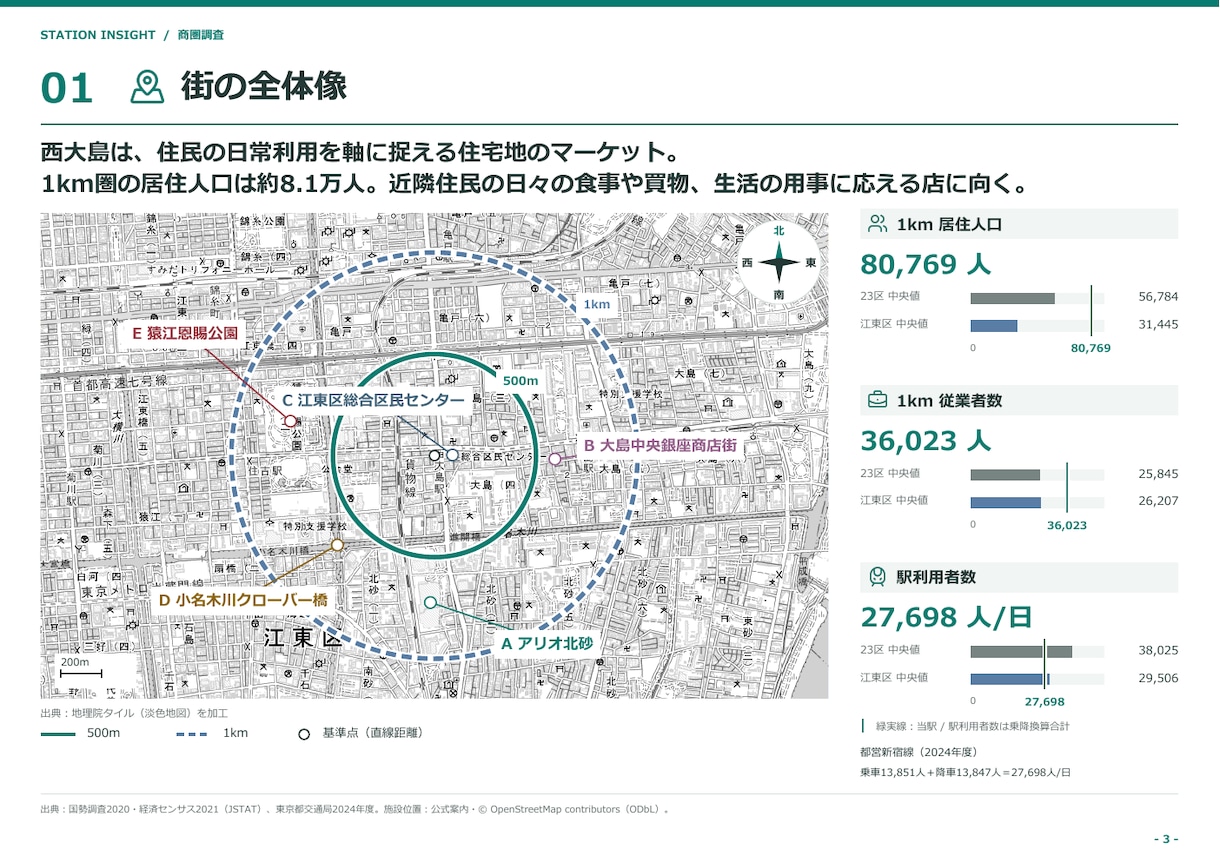This screenshot has height=863, width=1220.
Task: Click the 江東区 ward name on the map
Action: [302, 639]
